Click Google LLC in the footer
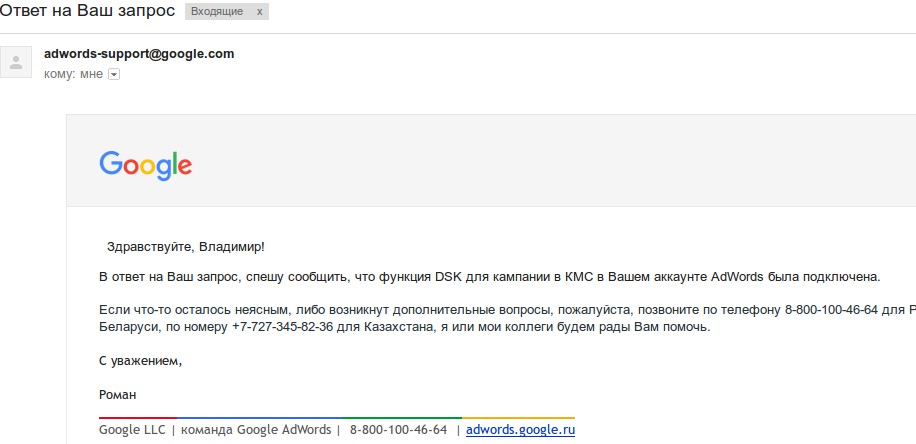Viewport: 916px width, 444px height. click(x=133, y=430)
